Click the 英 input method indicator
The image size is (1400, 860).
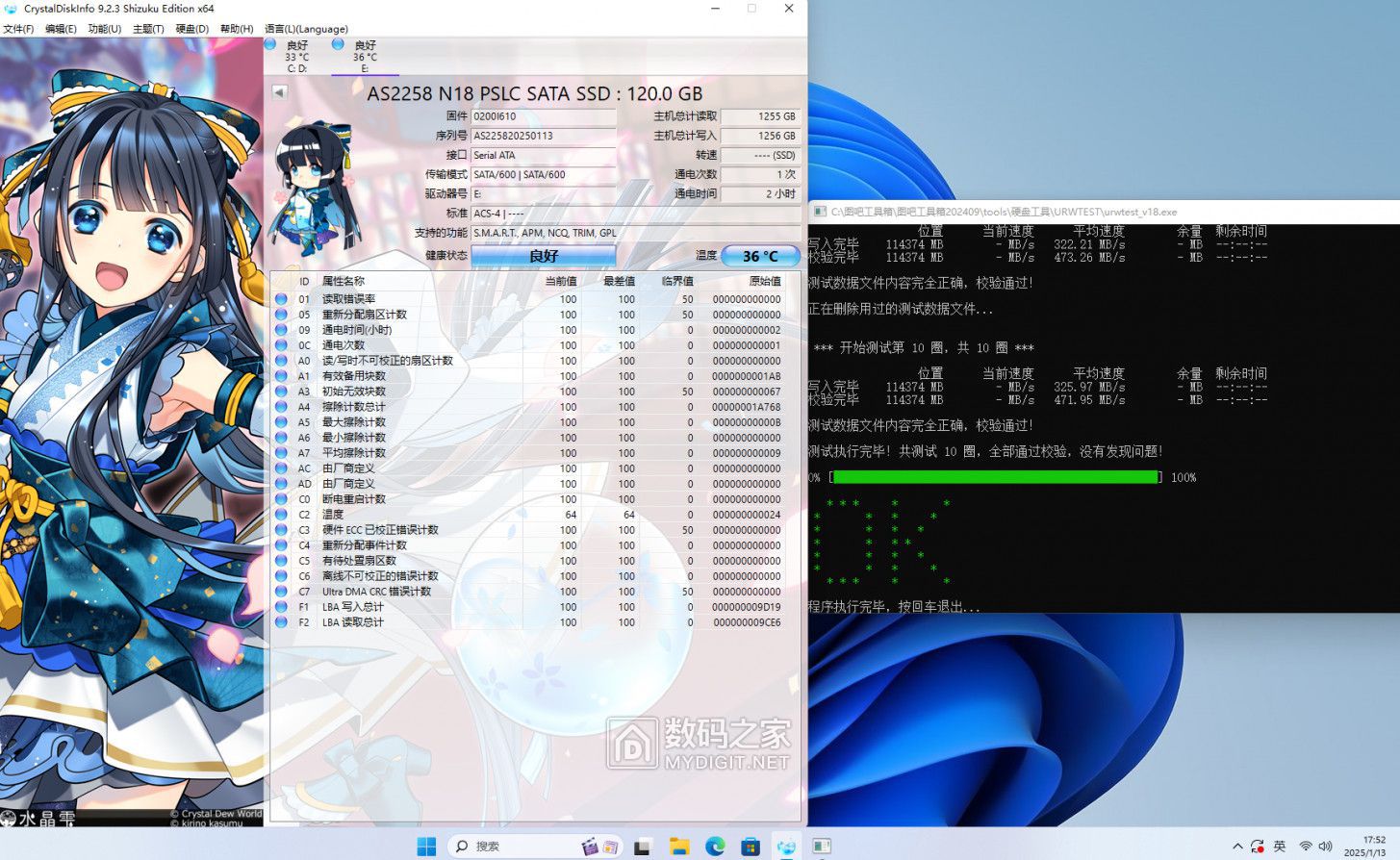pos(1280,847)
